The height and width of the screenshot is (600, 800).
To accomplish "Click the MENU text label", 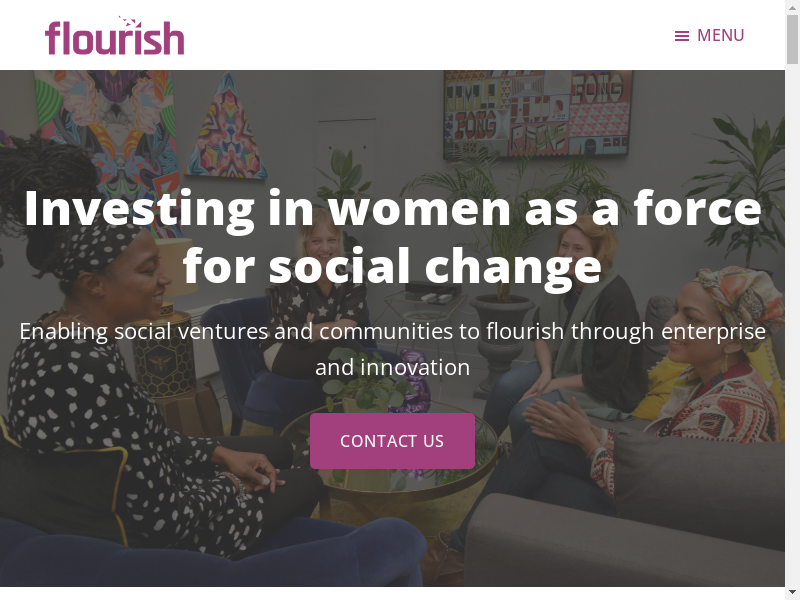I will click(720, 36).
